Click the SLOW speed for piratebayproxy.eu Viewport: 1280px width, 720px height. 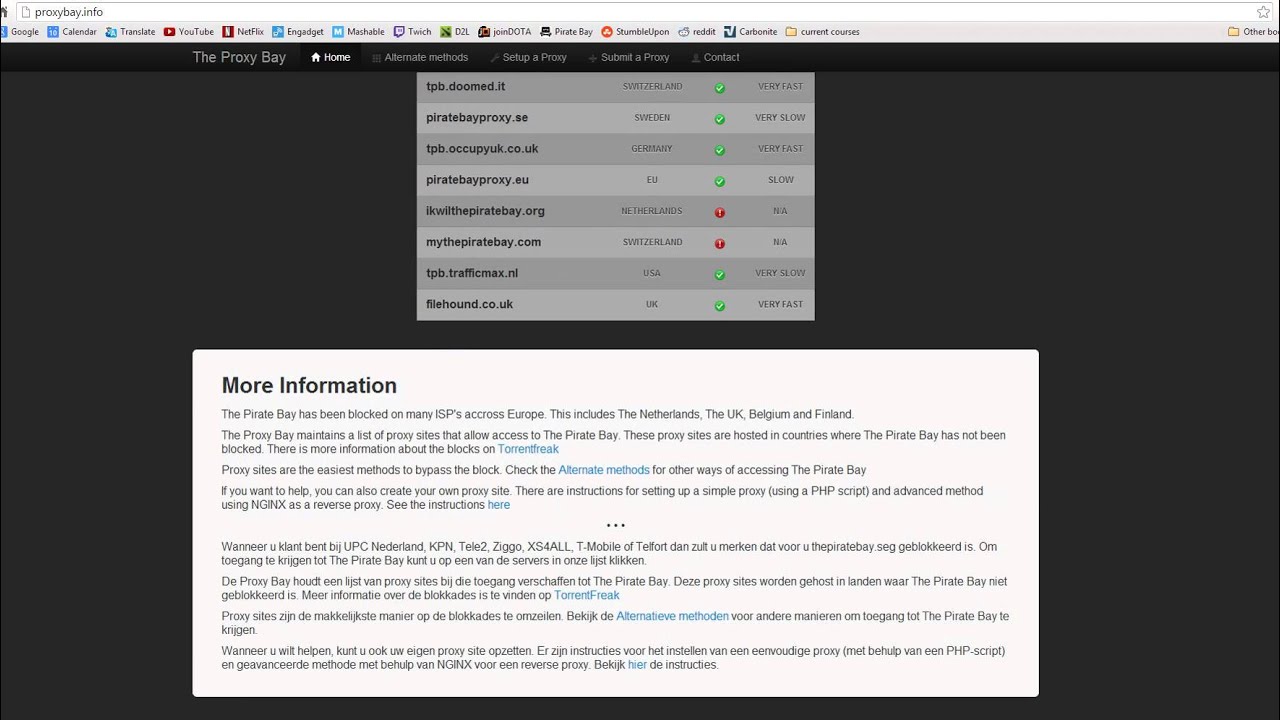tap(780, 180)
